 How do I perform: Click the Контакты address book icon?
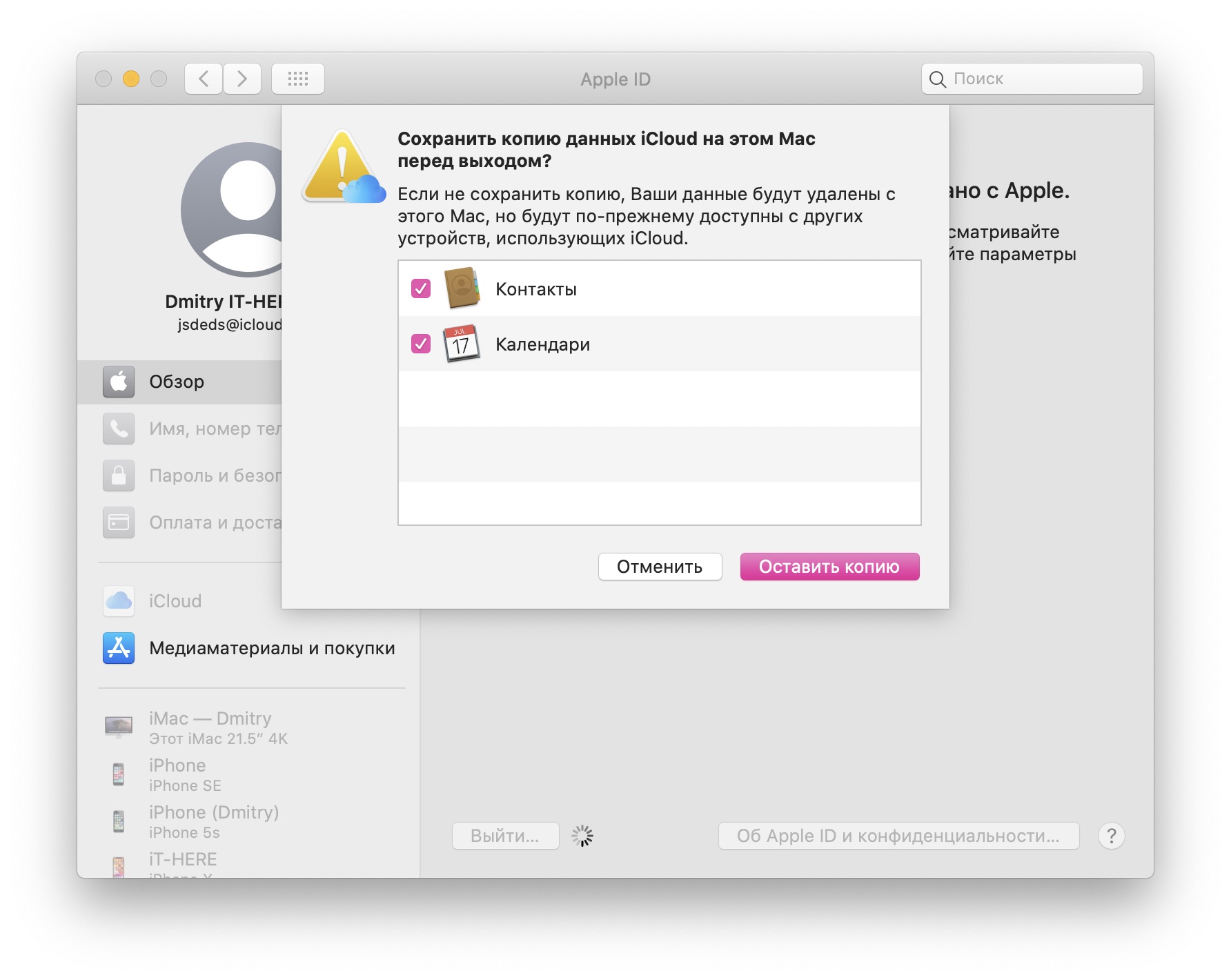click(x=462, y=288)
